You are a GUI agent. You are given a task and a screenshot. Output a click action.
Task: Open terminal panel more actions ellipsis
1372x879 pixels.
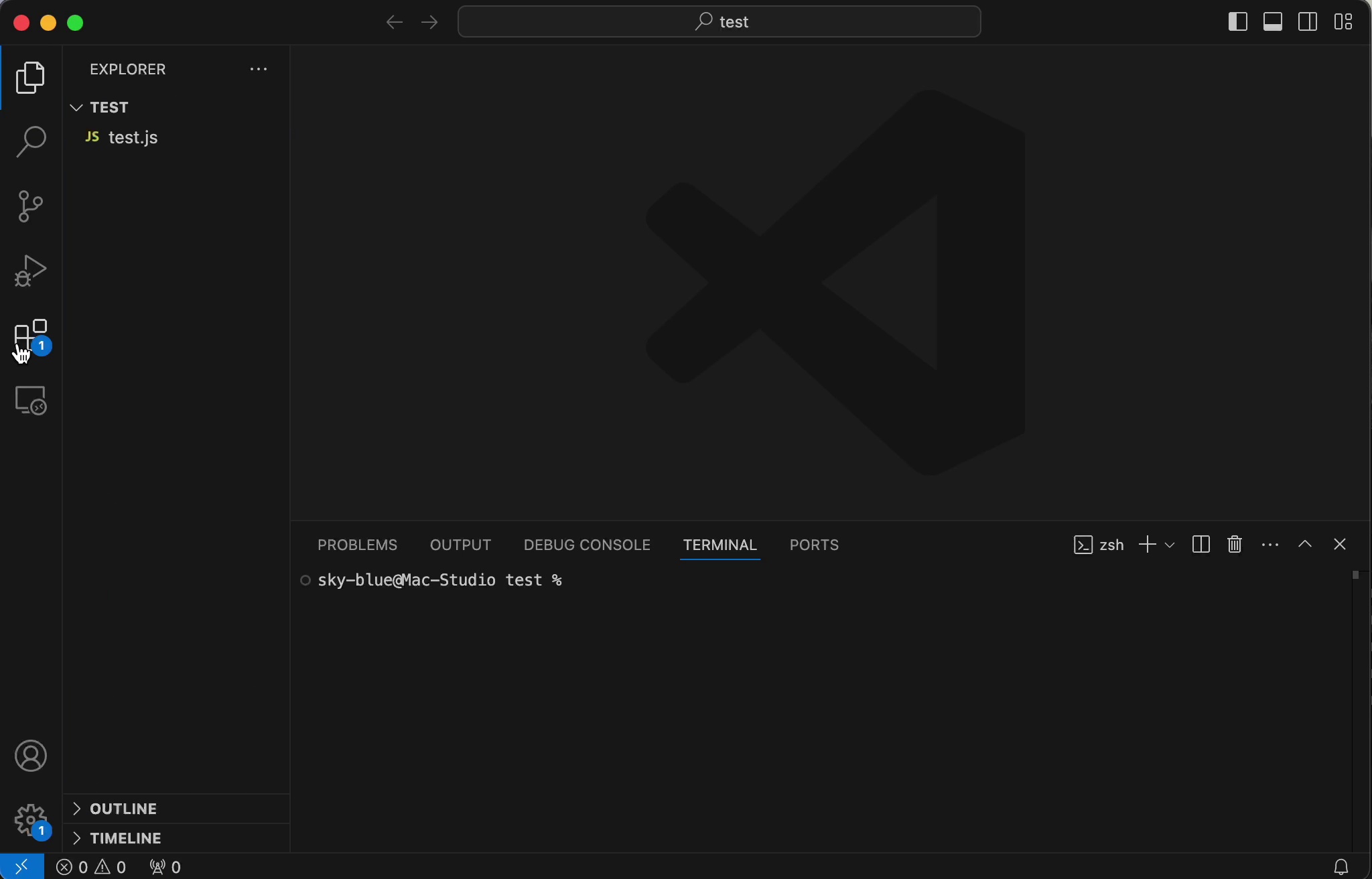[x=1271, y=545]
